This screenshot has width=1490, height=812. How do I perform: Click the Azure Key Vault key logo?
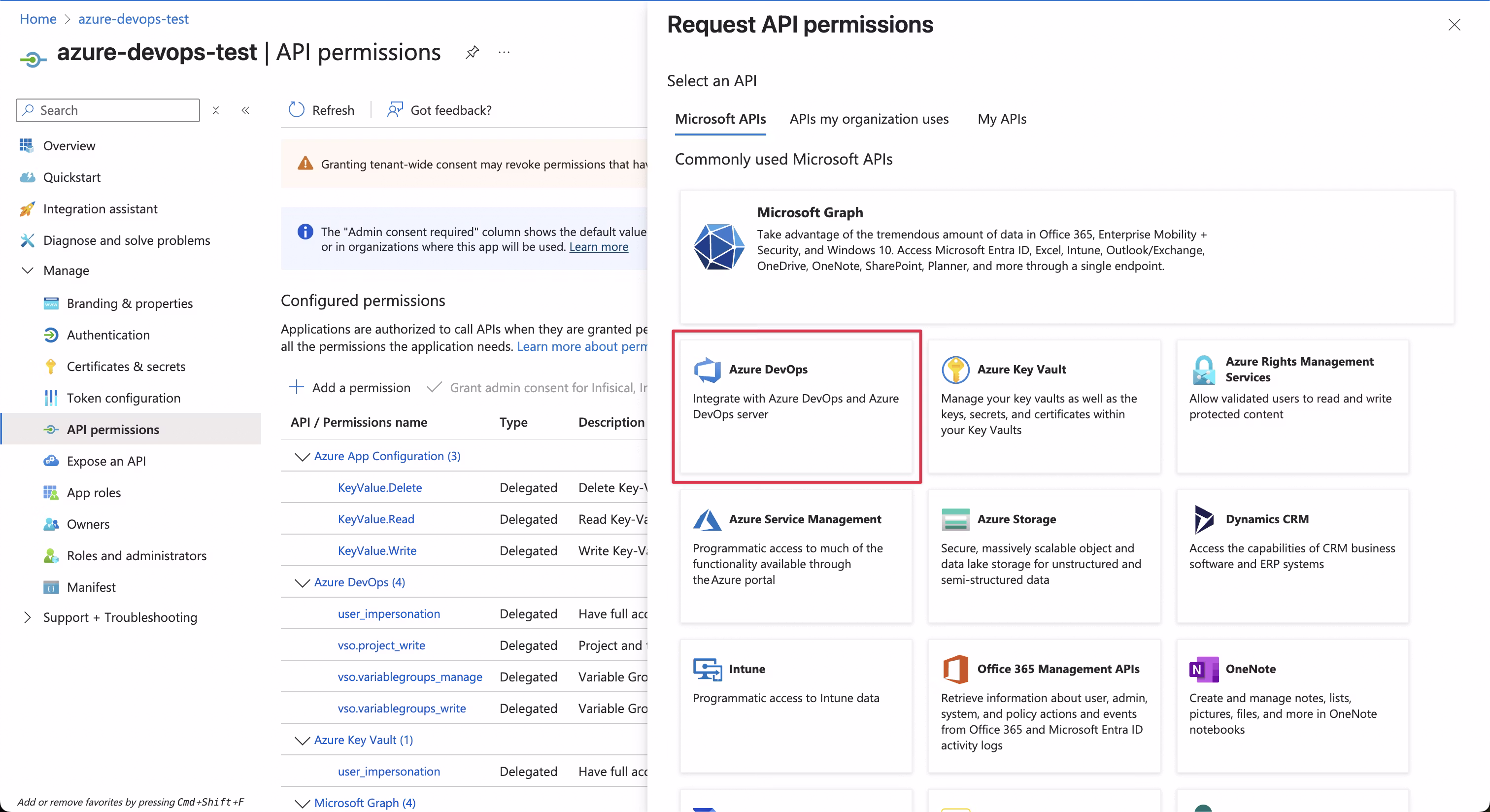955,370
